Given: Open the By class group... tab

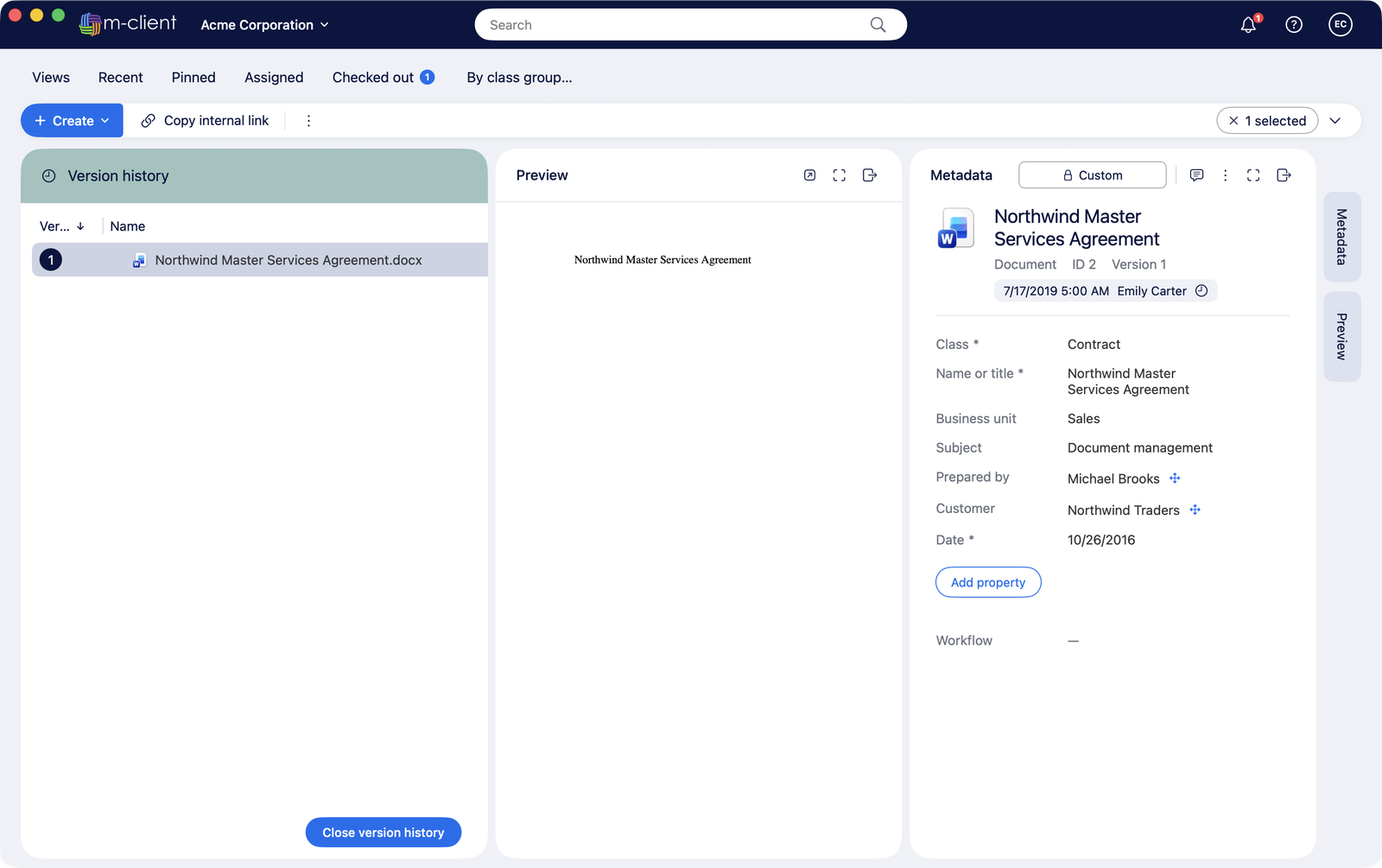Looking at the screenshot, I should pyautogui.click(x=519, y=78).
